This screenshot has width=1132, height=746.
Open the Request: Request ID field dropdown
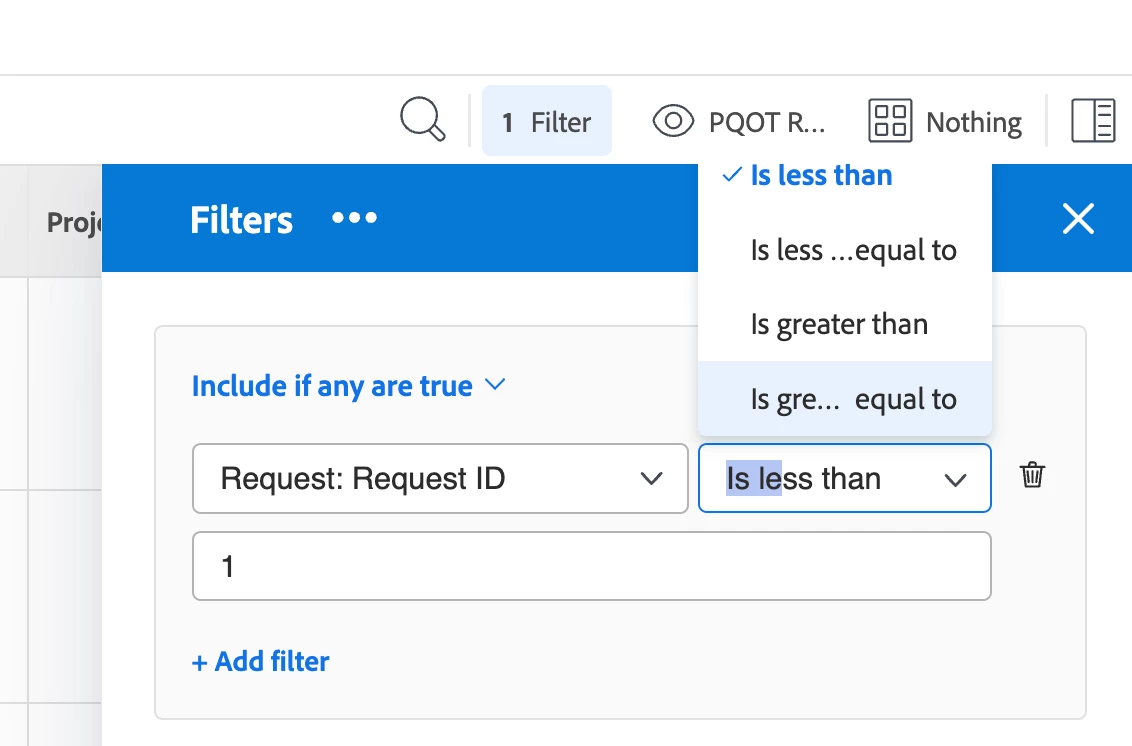point(440,479)
